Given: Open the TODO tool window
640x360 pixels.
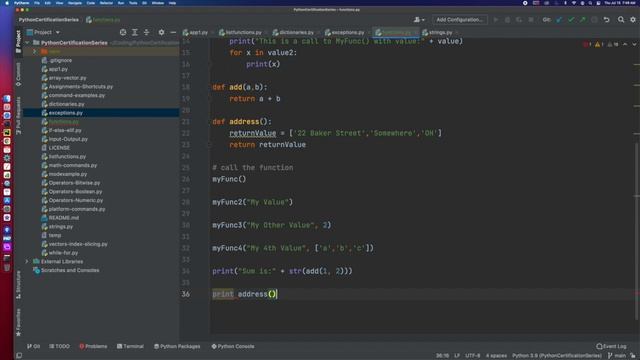Looking at the screenshot, I should click(60, 346).
